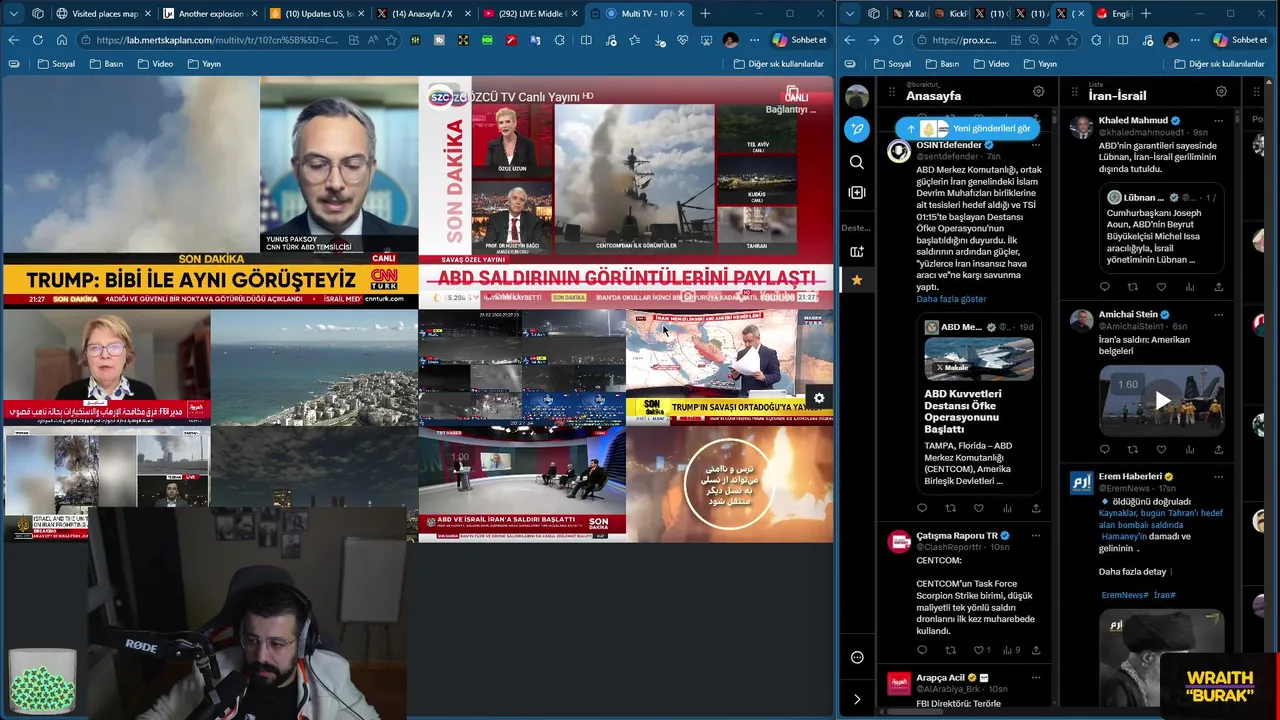The width and height of the screenshot is (1280, 720).
Task: Like the Çatışma Raporu TR post
Action: point(981,650)
